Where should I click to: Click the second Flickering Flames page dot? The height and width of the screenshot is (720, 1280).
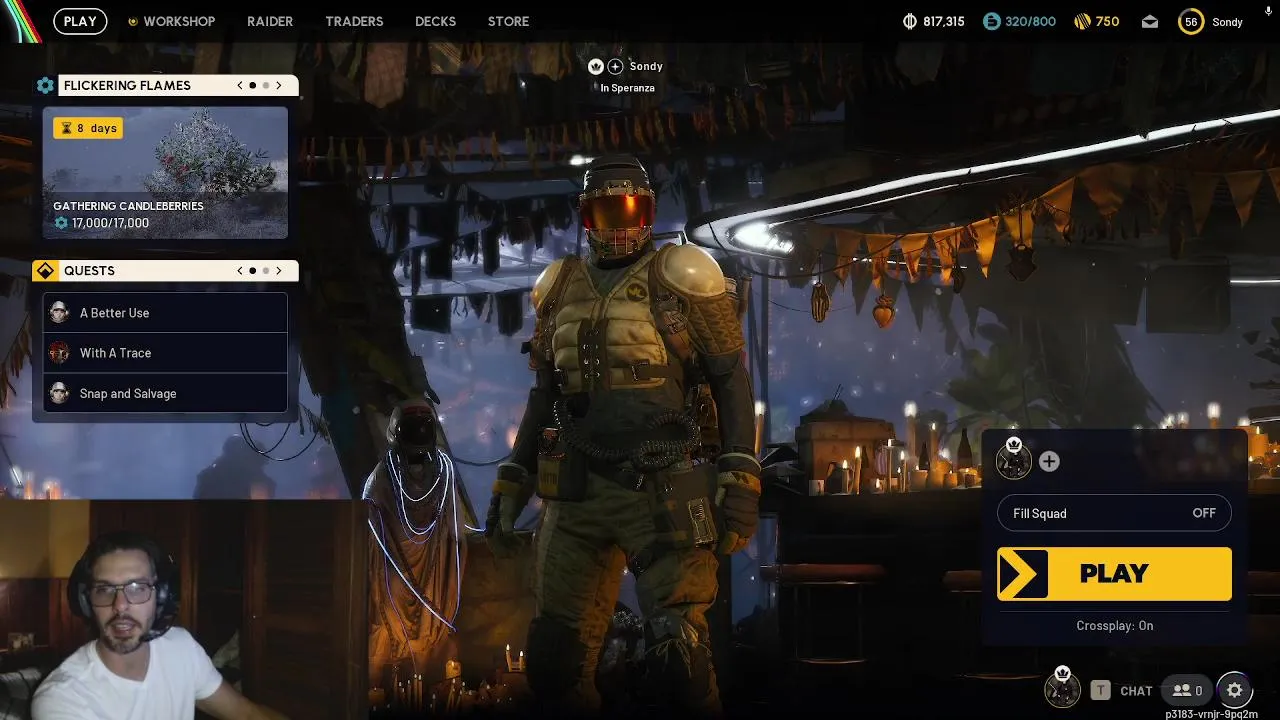click(x=266, y=86)
